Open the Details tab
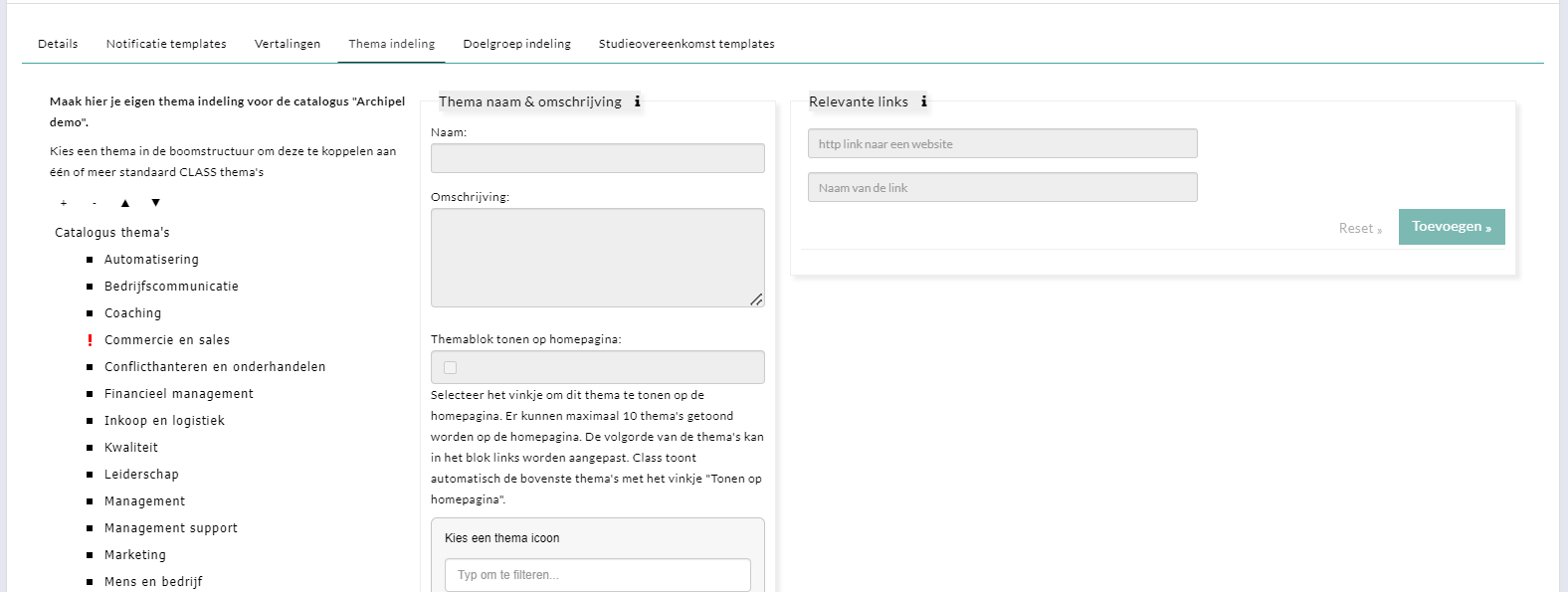The height and width of the screenshot is (592, 1568). pyautogui.click(x=58, y=44)
